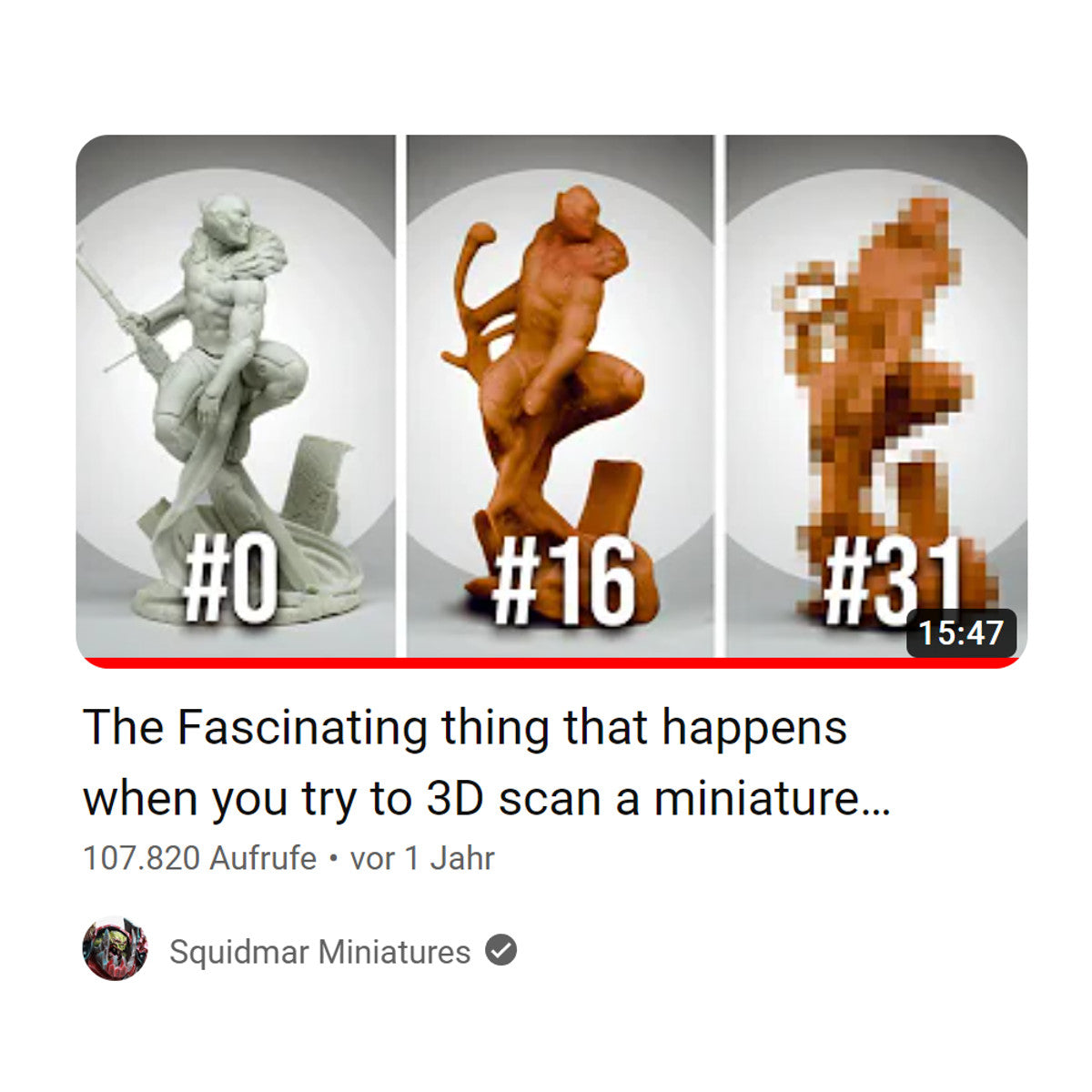Select the pixelated orange figure panel

coord(876,396)
